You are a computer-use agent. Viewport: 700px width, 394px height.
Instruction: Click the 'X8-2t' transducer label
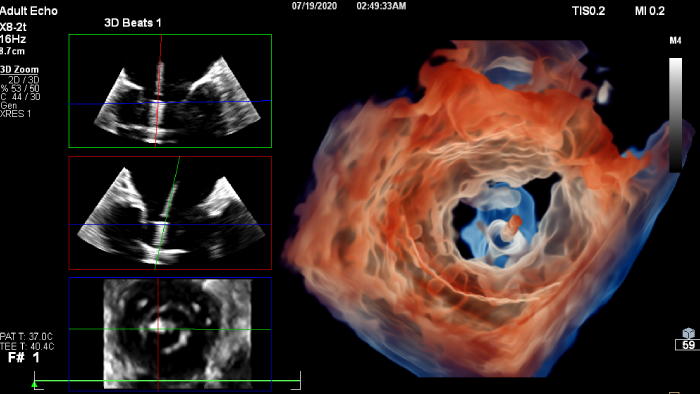pyautogui.click(x=13, y=27)
